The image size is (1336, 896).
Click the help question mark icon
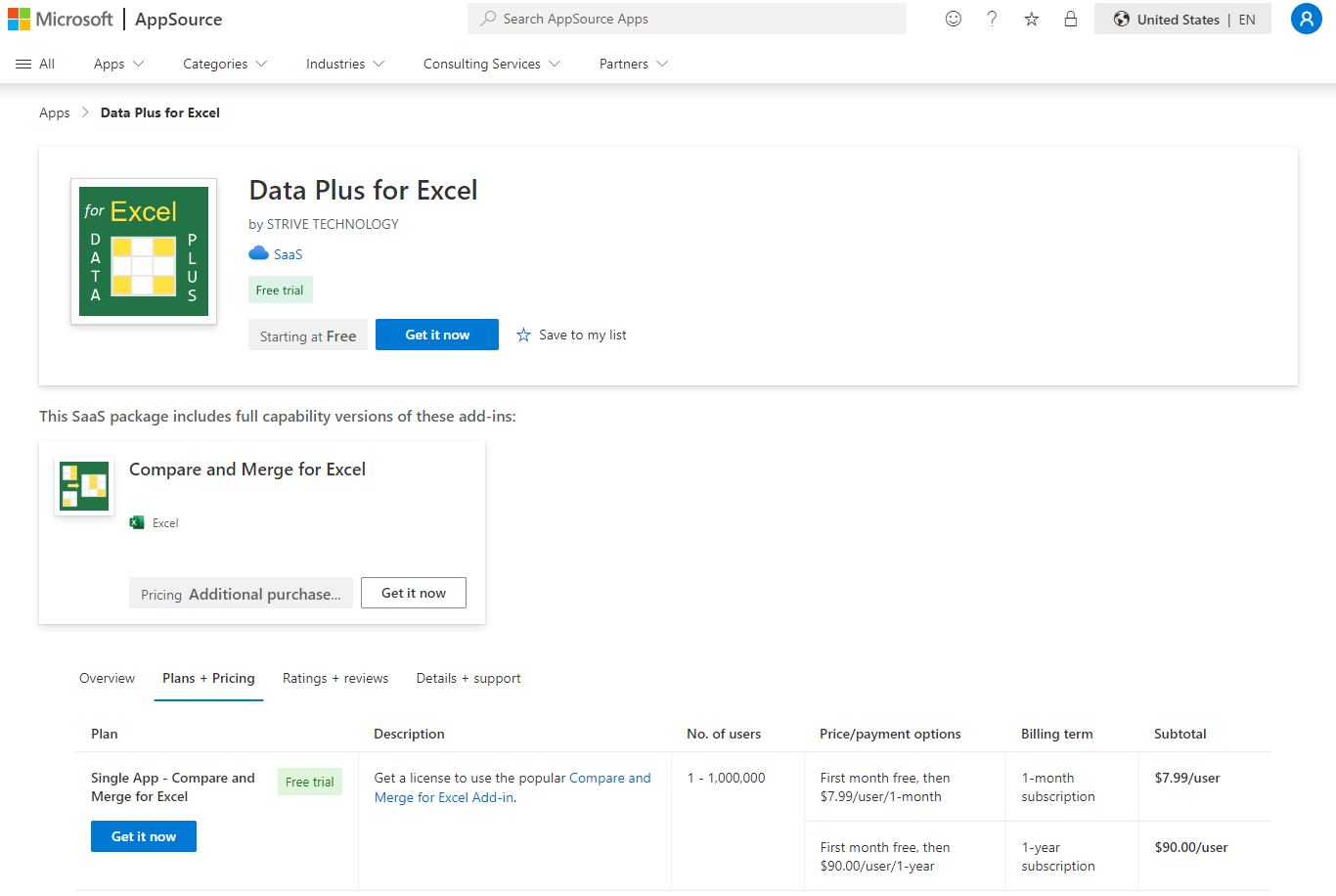992,19
